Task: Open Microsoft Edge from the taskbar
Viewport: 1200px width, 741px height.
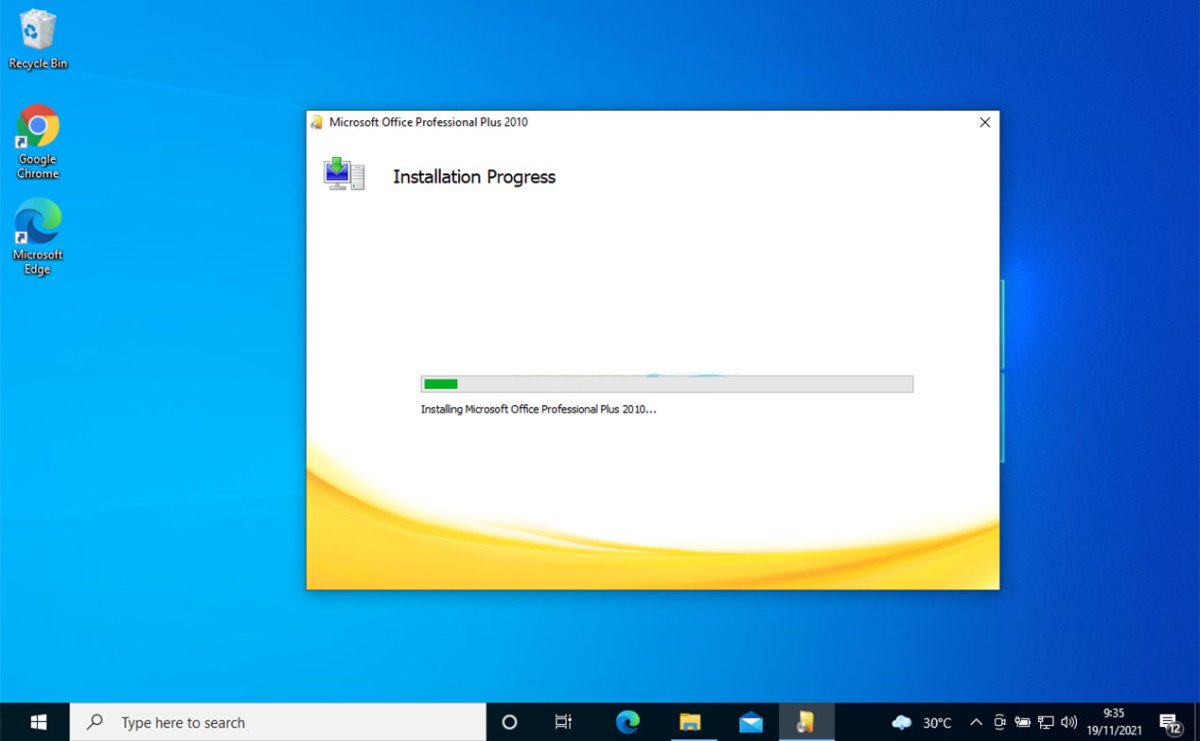Action: point(627,722)
